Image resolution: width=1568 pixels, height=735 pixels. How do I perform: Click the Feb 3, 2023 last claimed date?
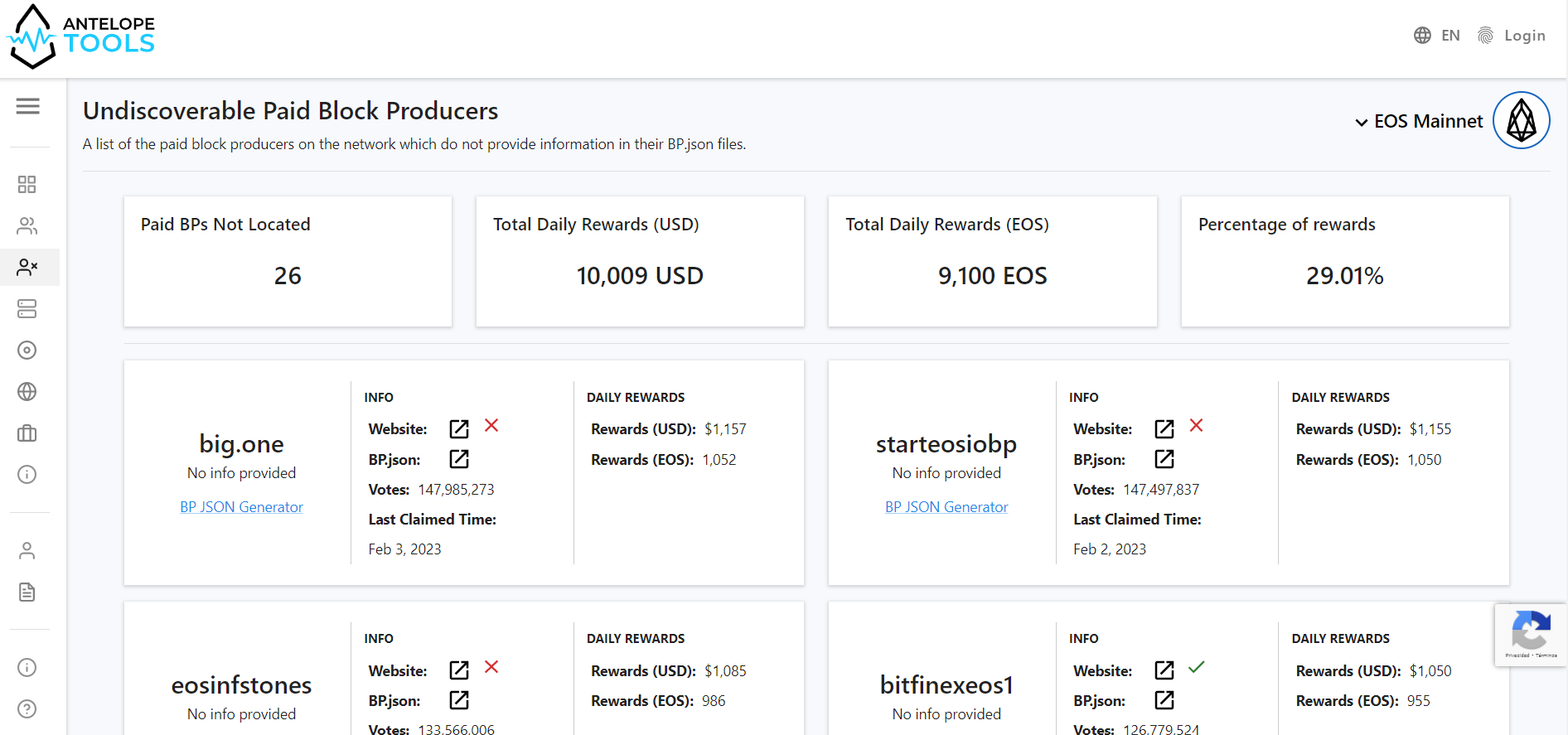404,549
